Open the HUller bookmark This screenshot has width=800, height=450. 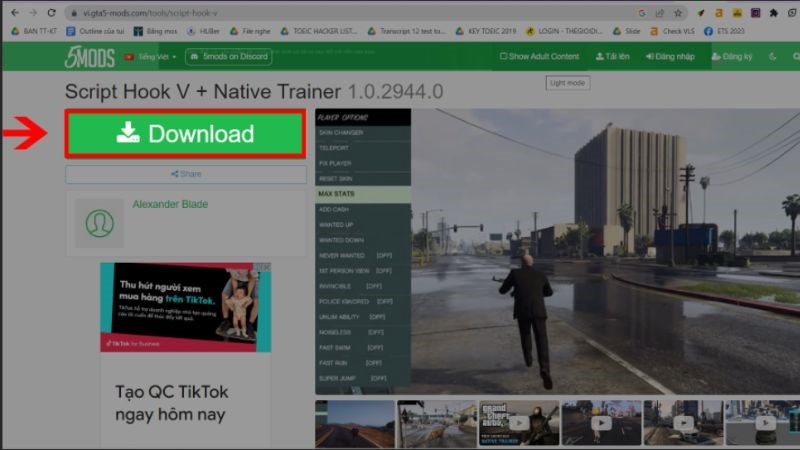tap(203, 31)
